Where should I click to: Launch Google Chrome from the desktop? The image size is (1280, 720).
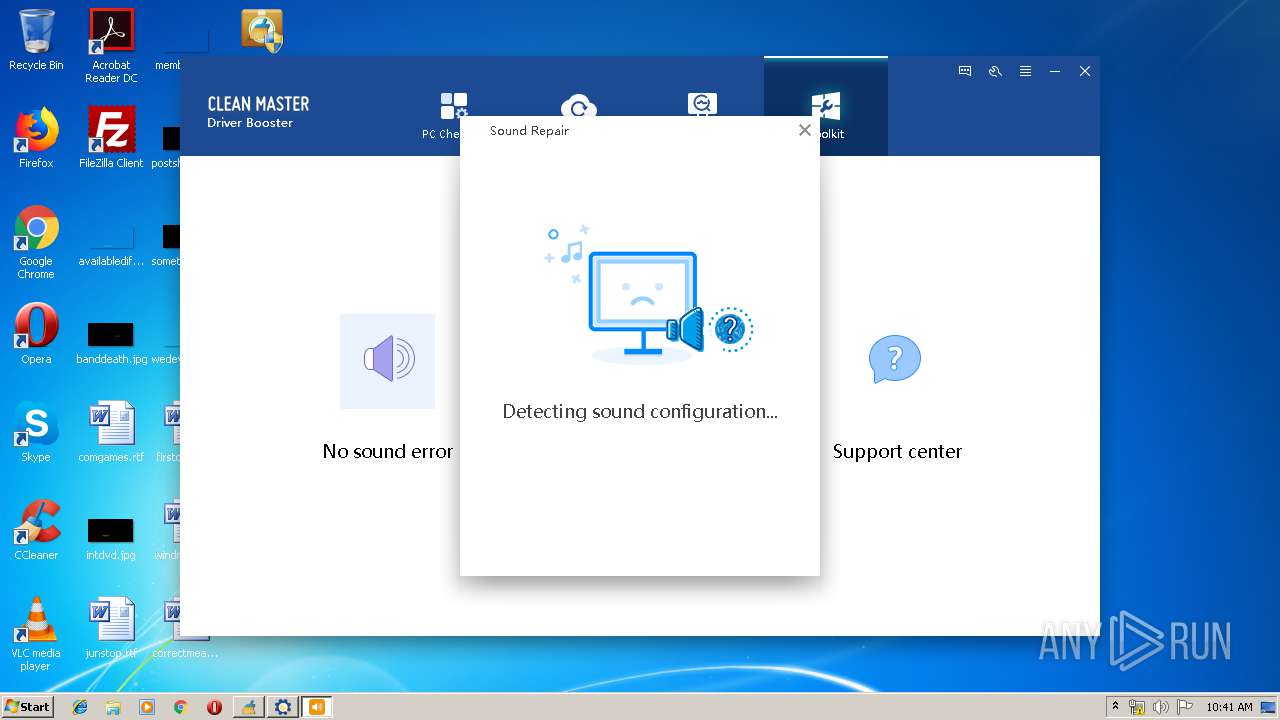(36, 242)
